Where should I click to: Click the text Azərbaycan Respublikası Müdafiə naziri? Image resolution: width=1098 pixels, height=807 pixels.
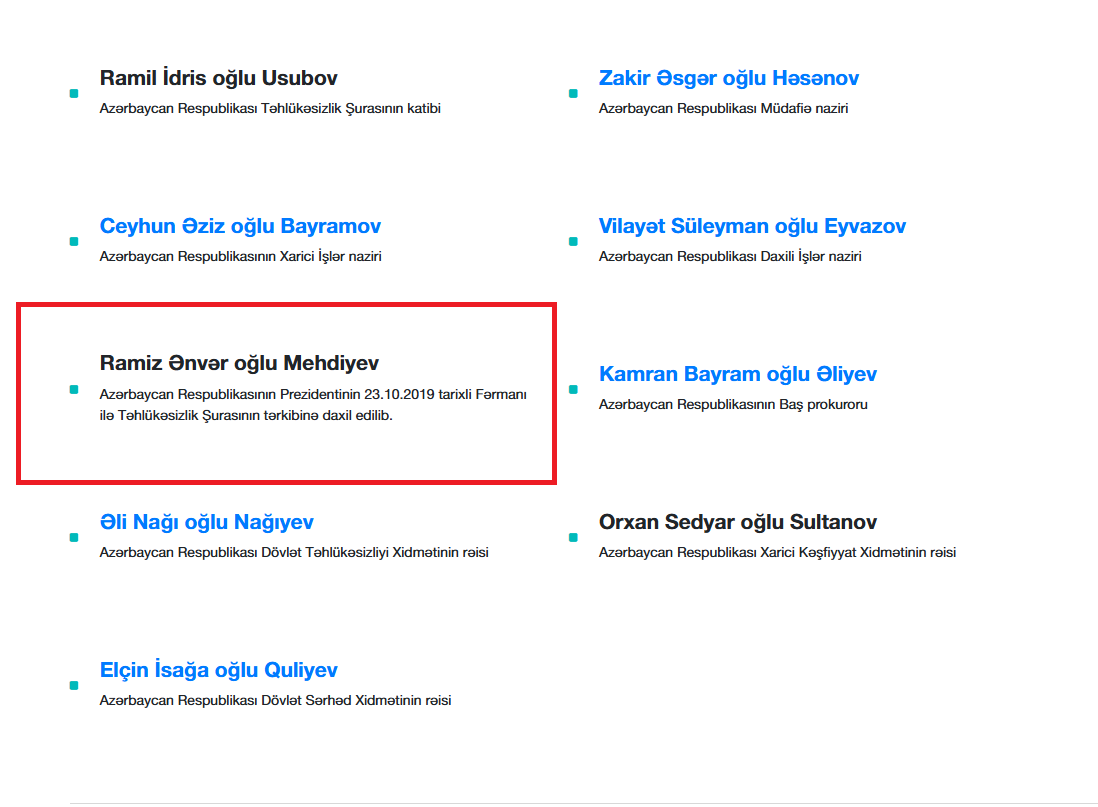coord(723,108)
